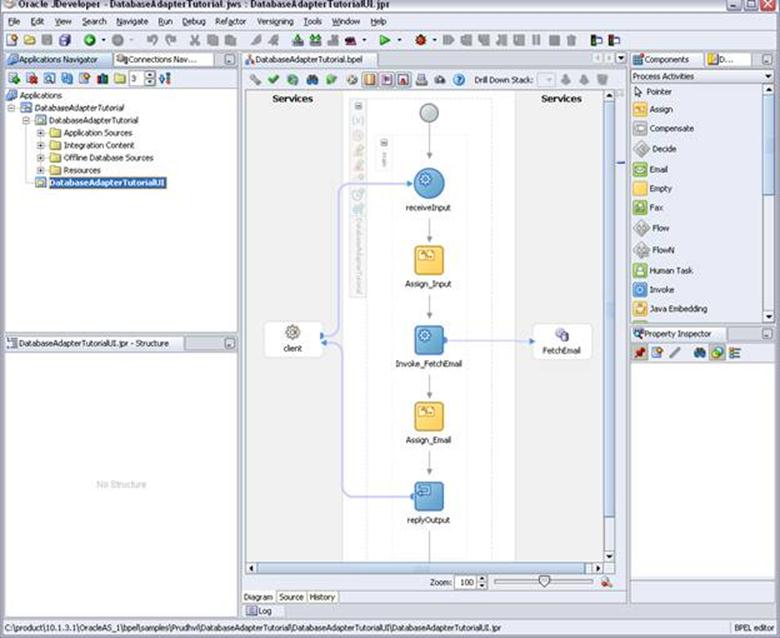The height and width of the screenshot is (638, 780).
Task: Open the Tools menu
Action: 312,21
